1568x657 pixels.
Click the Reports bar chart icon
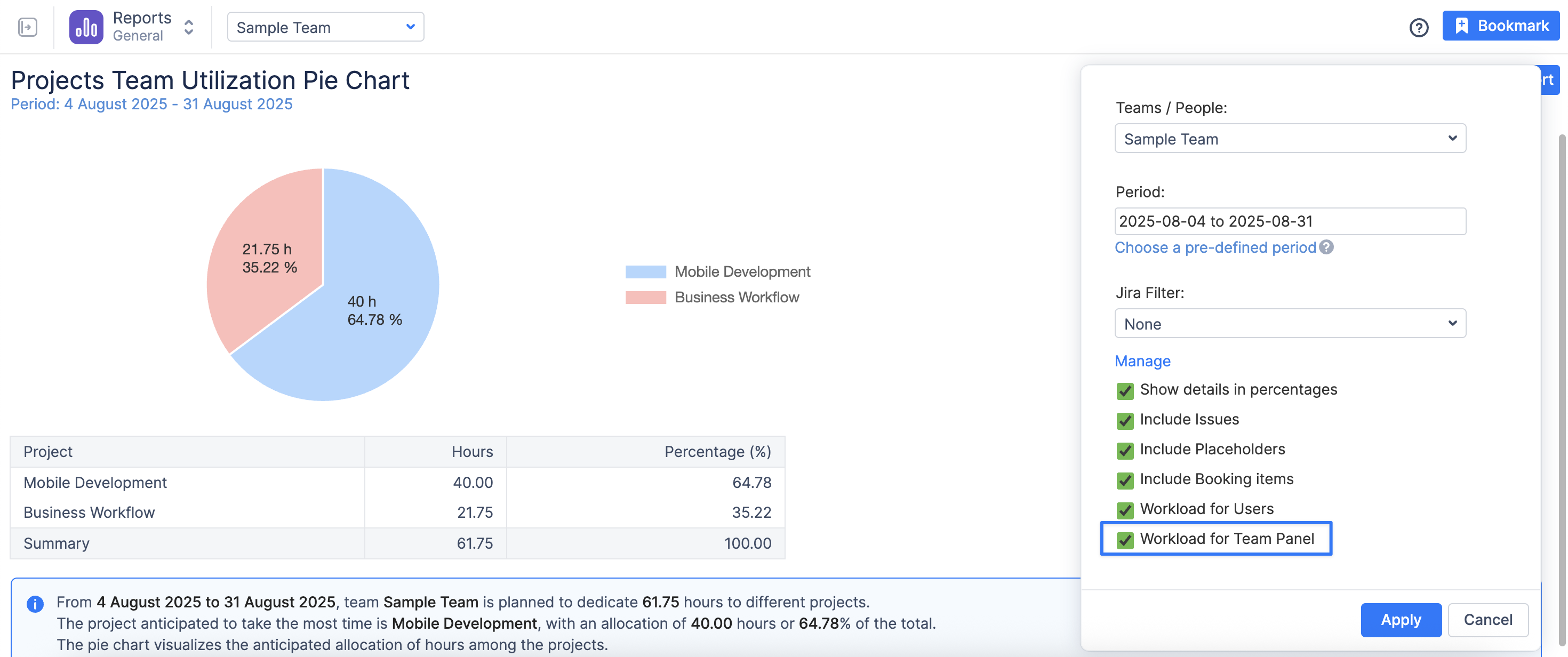pyautogui.click(x=86, y=27)
